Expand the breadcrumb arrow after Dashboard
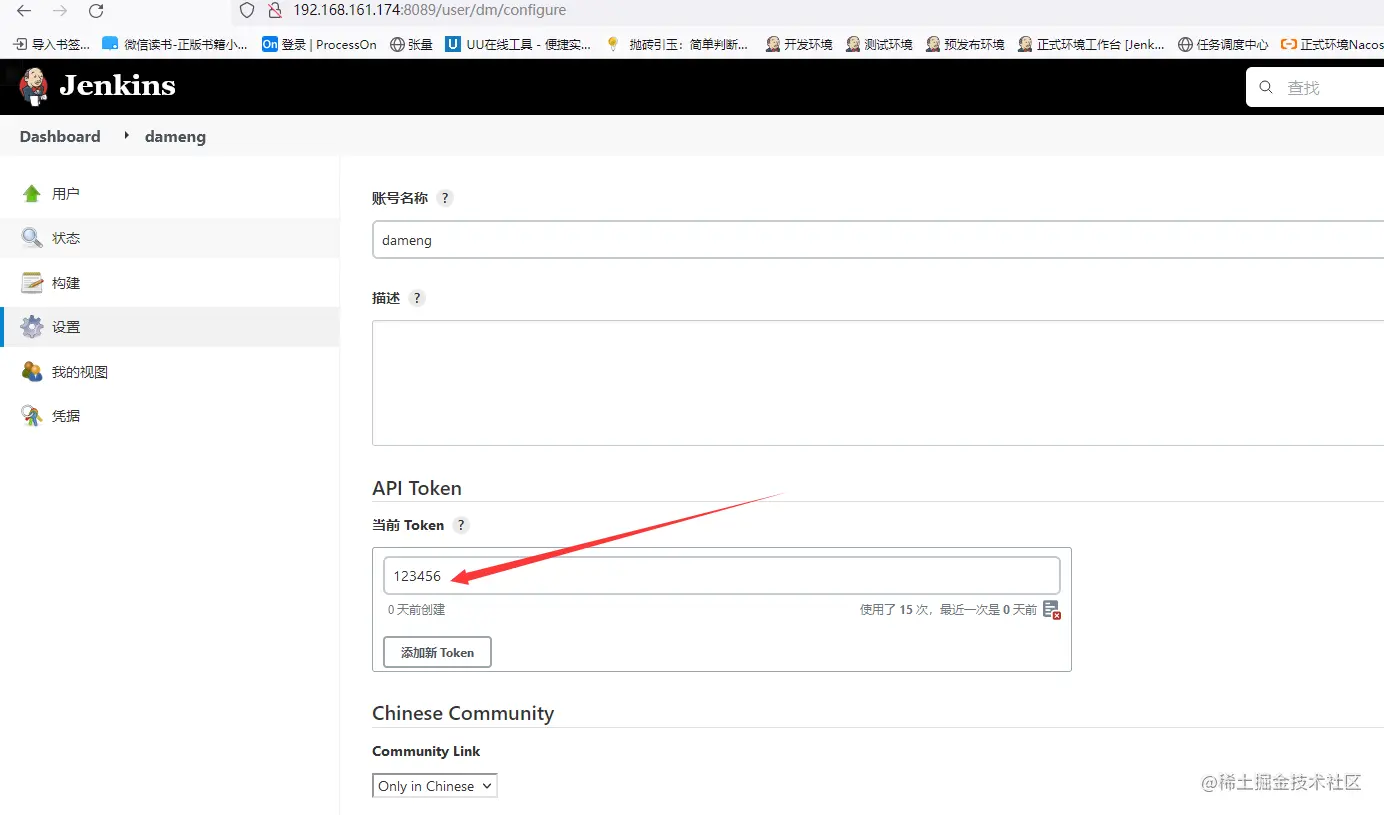Viewport: 1384px width, 815px height. [126, 135]
